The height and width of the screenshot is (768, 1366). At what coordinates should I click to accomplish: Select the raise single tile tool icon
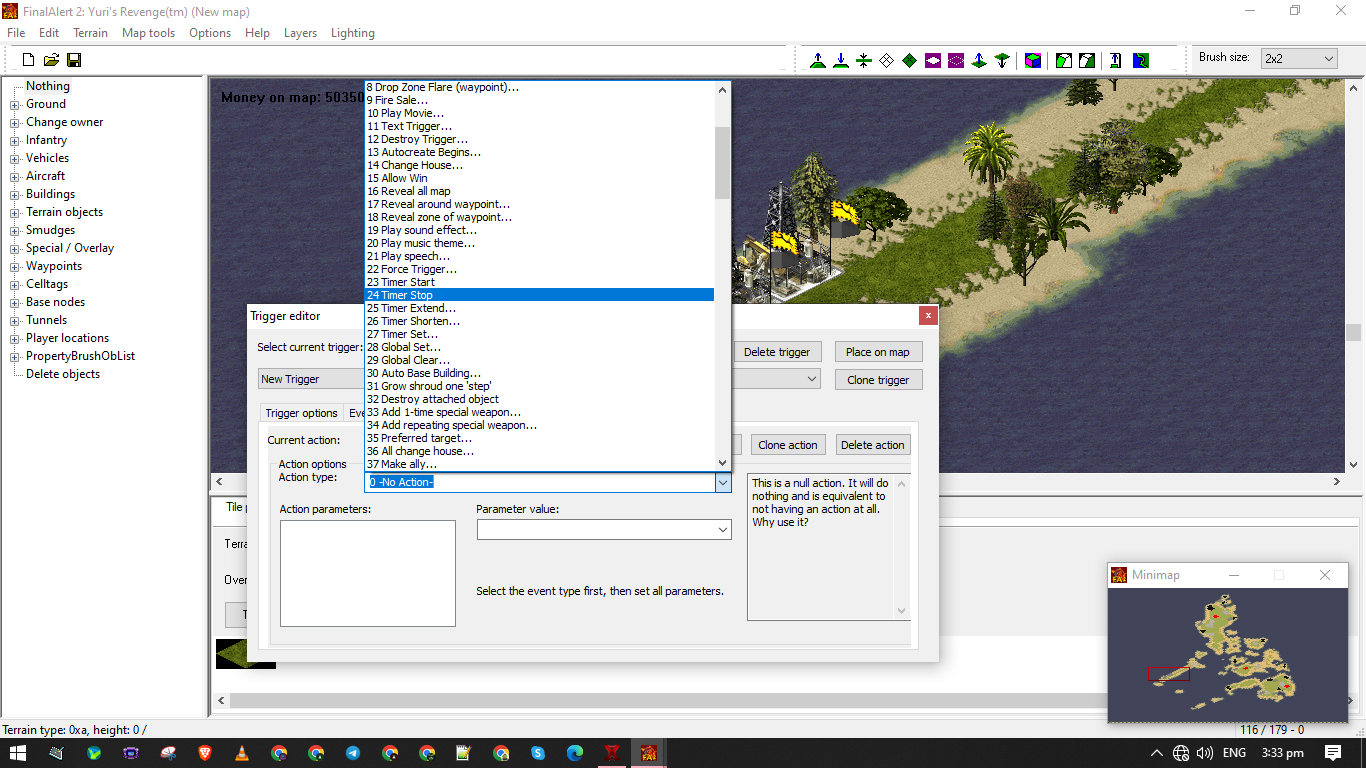[979, 60]
